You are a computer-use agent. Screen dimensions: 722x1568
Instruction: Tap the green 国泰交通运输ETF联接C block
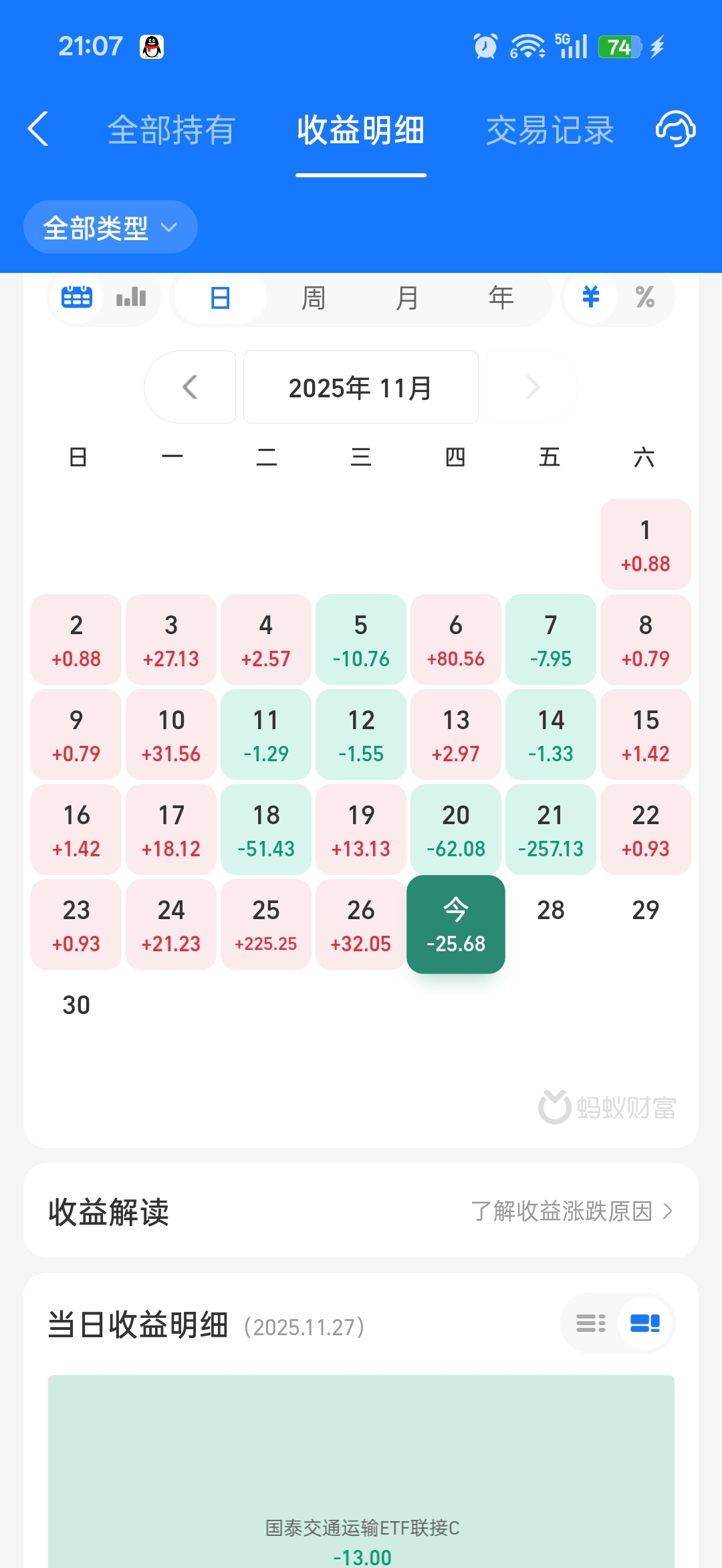tap(361, 1472)
